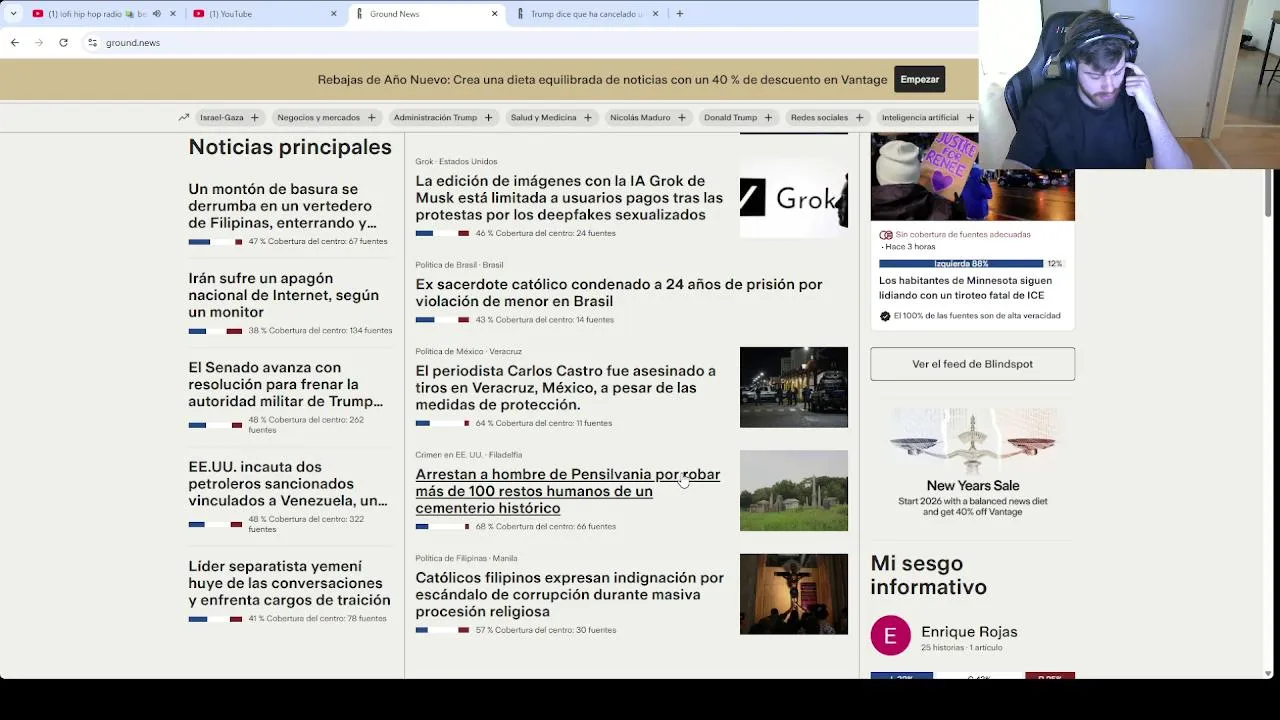Open the Israel-Gaza topic chip

click(222, 117)
